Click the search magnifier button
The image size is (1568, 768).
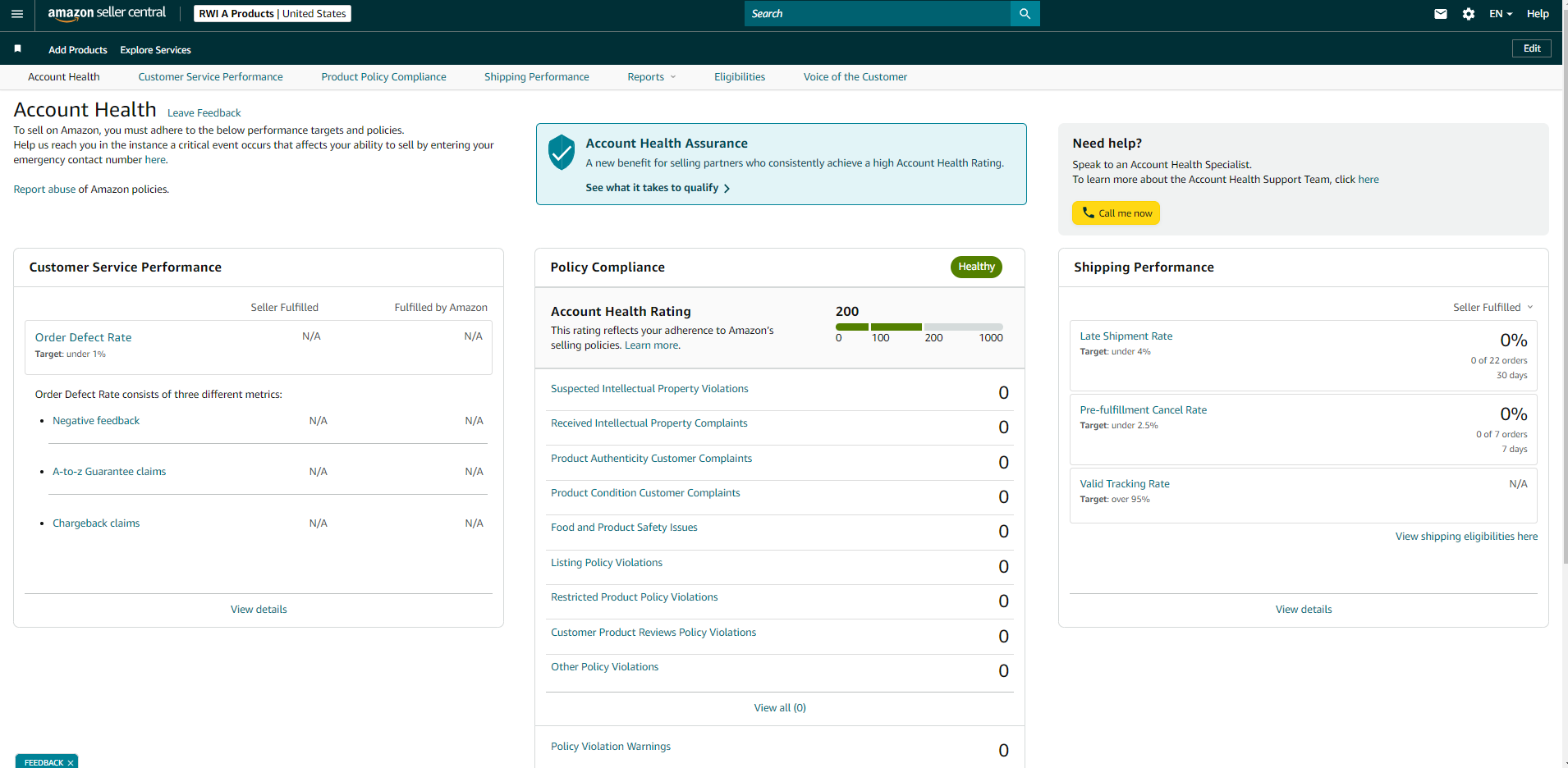coord(1025,13)
